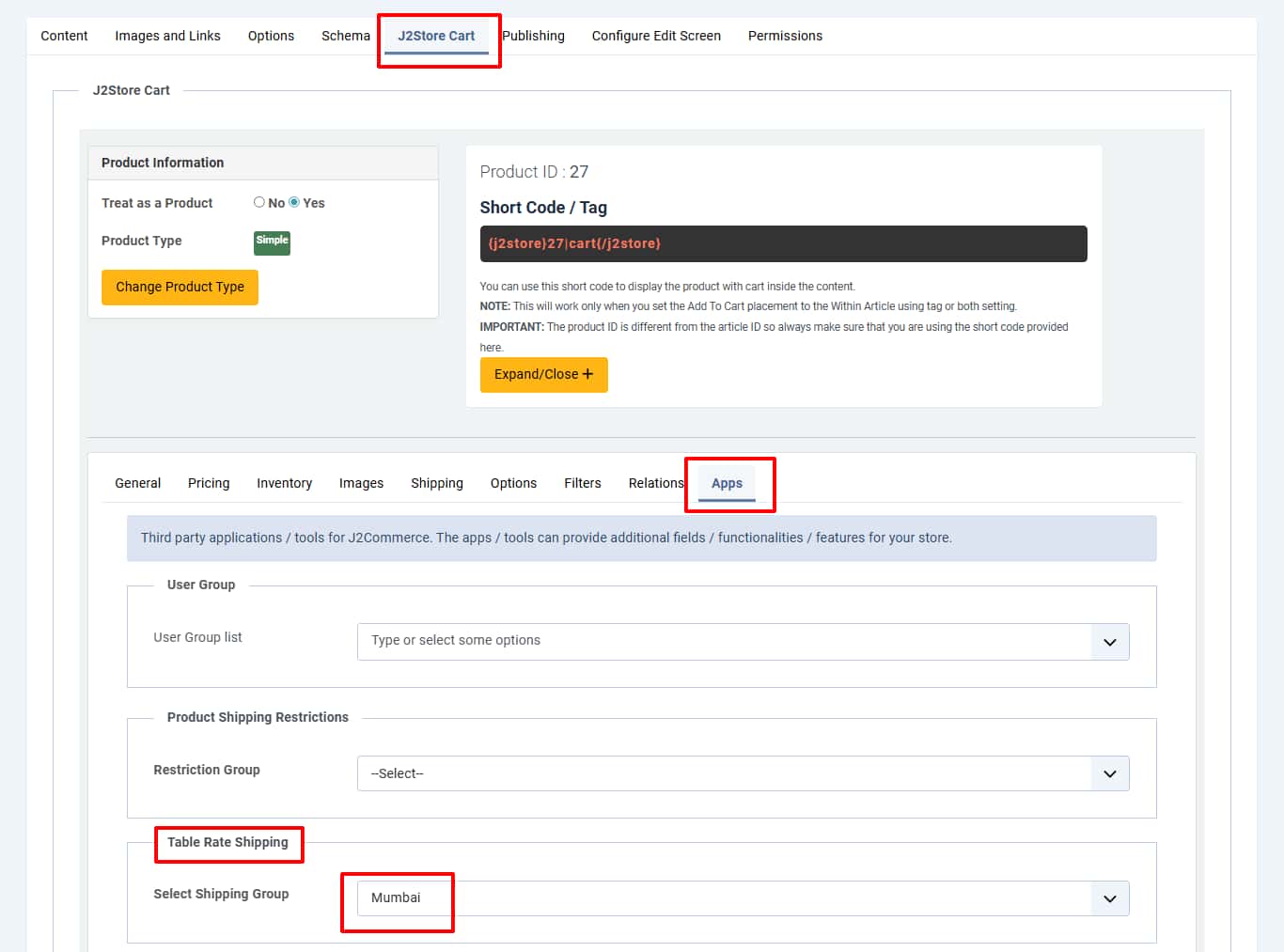Click the Product Type label
The height and width of the screenshot is (952, 1284).
[x=142, y=241]
